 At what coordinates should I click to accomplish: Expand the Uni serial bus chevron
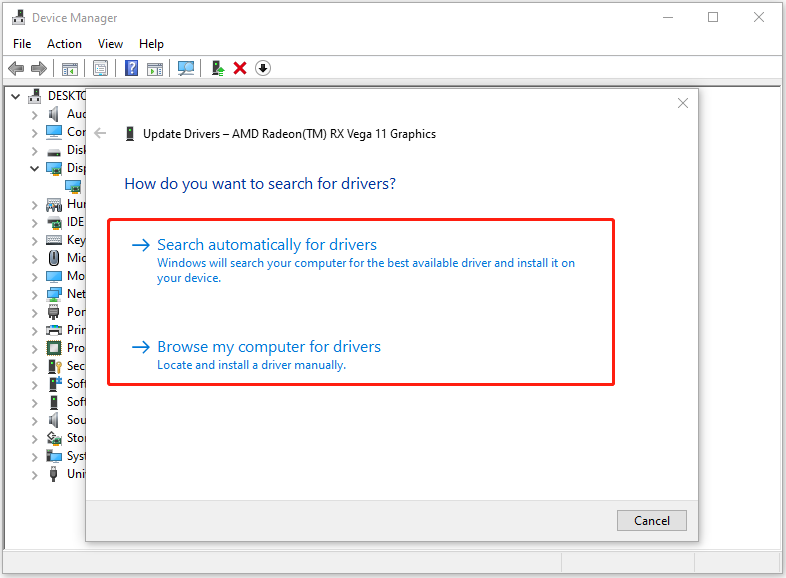tap(34, 475)
